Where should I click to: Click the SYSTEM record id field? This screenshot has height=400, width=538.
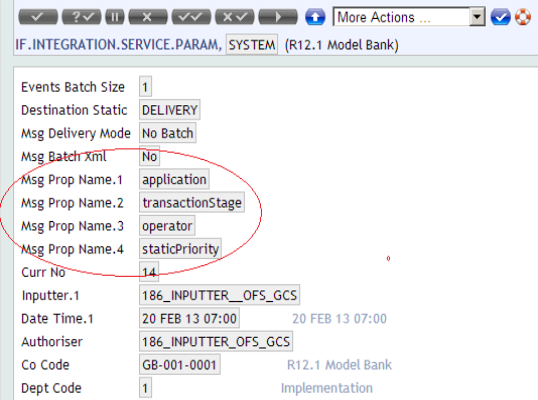(x=252, y=45)
